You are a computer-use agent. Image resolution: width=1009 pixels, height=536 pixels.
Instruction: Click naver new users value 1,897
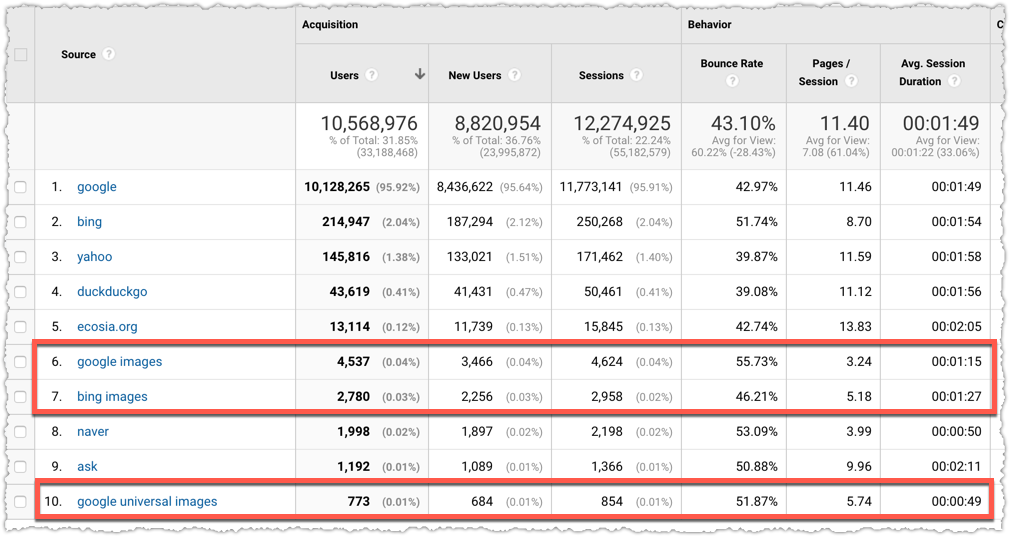[x=477, y=432]
